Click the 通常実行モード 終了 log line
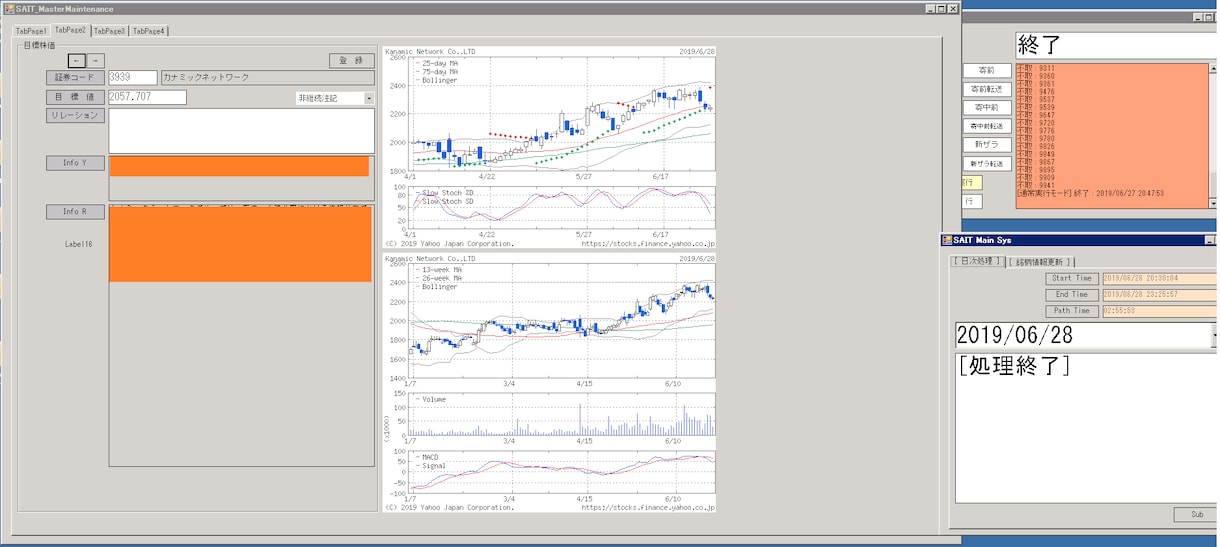The height and width of the screenshot is (547, 1220). point(1090,193)
